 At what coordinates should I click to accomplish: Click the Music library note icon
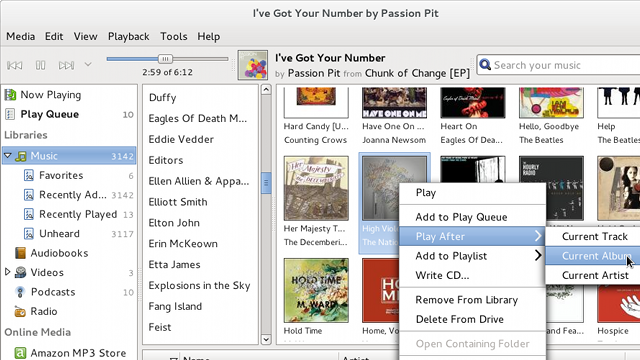21,156
